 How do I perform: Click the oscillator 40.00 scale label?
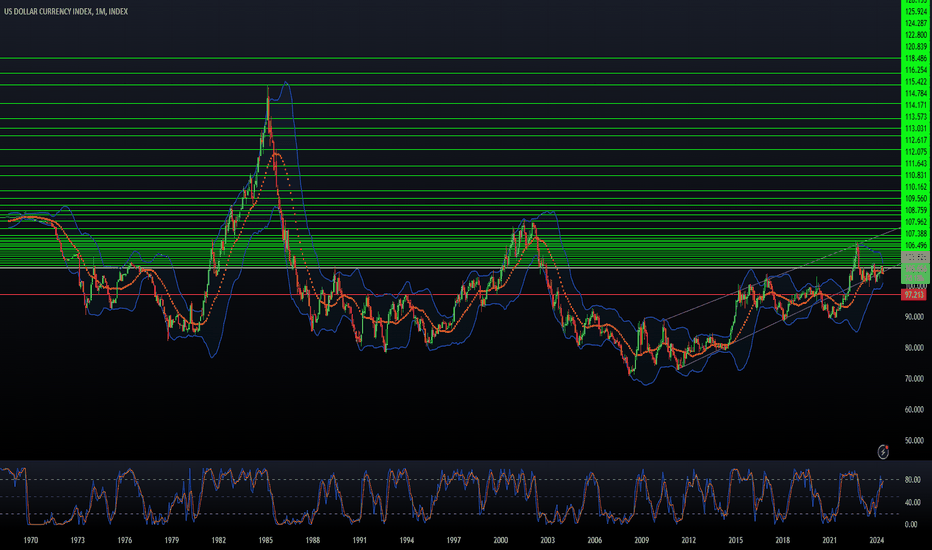point(912,502)
